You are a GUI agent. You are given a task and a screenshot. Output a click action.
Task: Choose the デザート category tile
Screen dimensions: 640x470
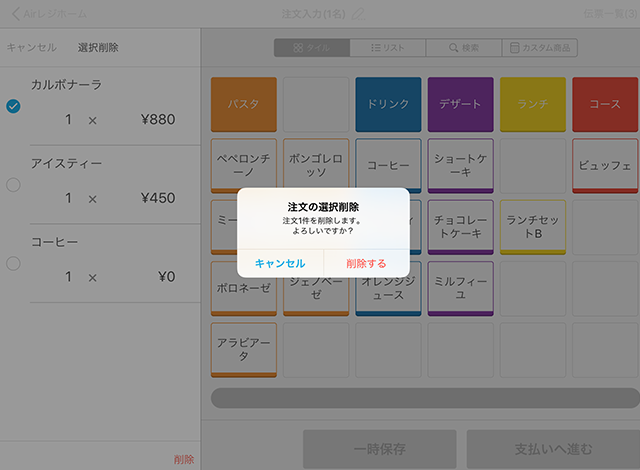click(x=460, y=104)
